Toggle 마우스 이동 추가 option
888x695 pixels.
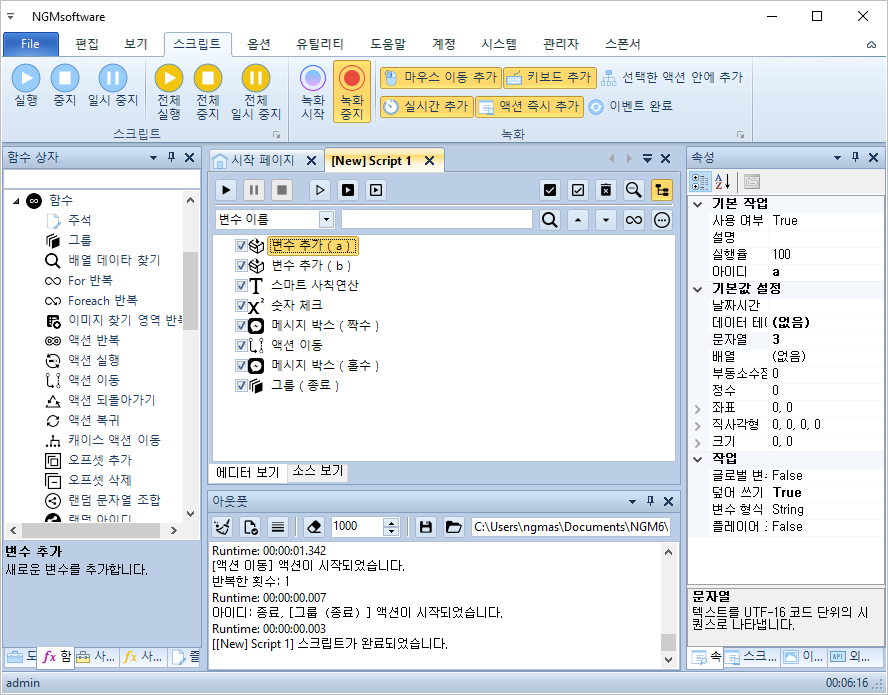click(x=441, y=78)
